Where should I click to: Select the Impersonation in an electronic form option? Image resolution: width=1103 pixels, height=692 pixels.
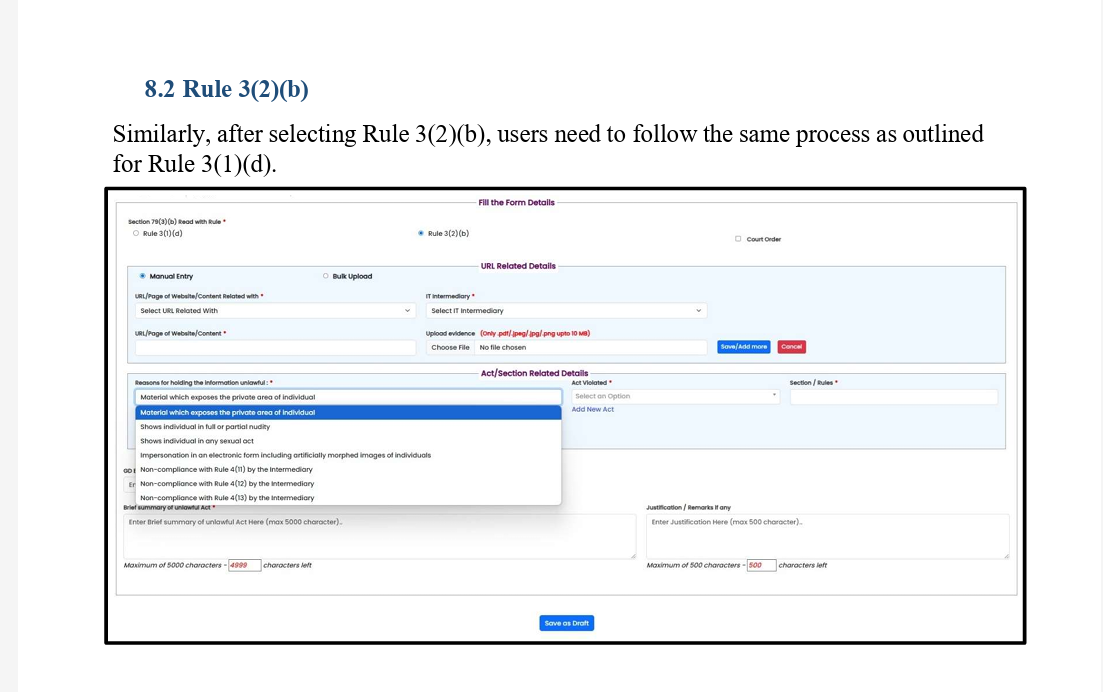point(285,455)
